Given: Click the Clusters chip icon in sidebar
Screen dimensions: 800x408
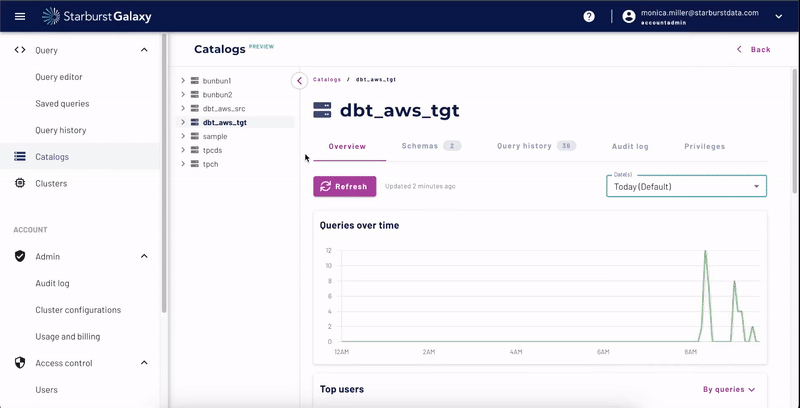Looking at the screenshot, I should [20, 183].
